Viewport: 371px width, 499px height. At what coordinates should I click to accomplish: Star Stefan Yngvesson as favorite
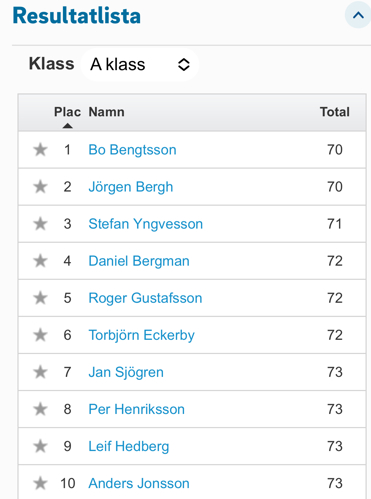(40, 224)
